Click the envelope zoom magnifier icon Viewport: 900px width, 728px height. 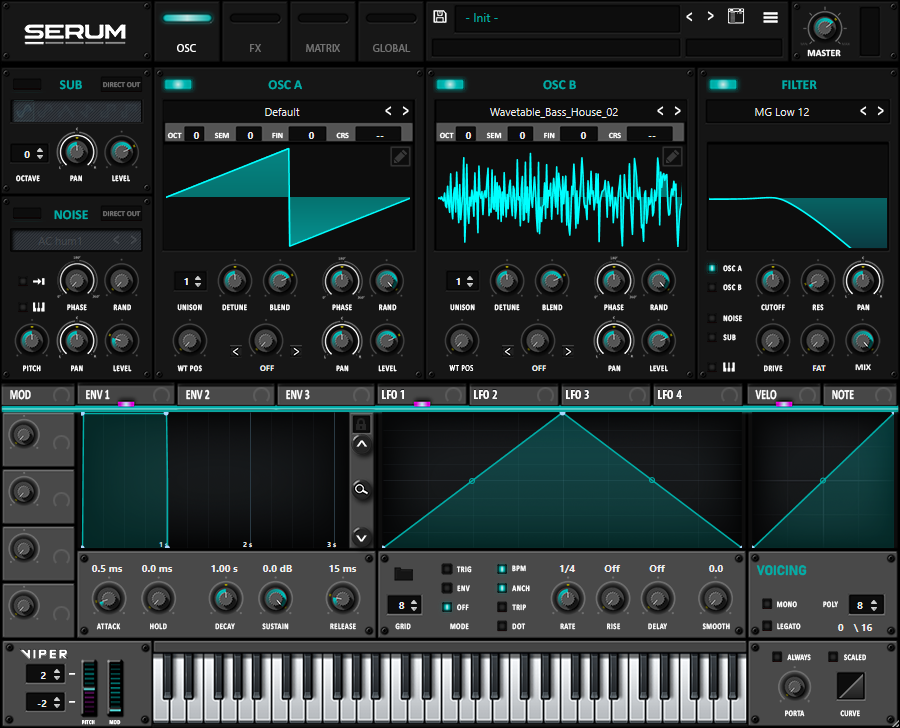(361, 489)
